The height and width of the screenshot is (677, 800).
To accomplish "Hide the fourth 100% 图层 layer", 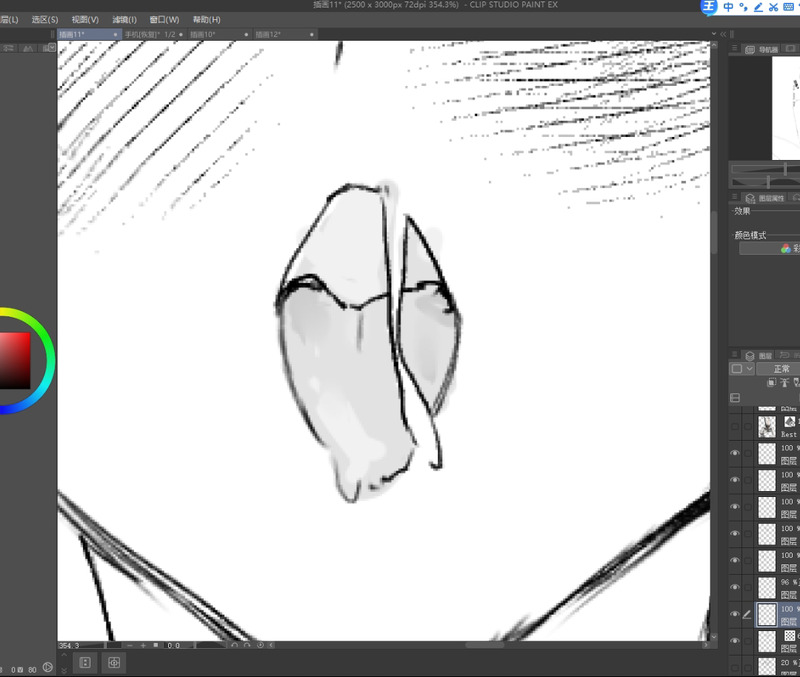I will 735,534.
